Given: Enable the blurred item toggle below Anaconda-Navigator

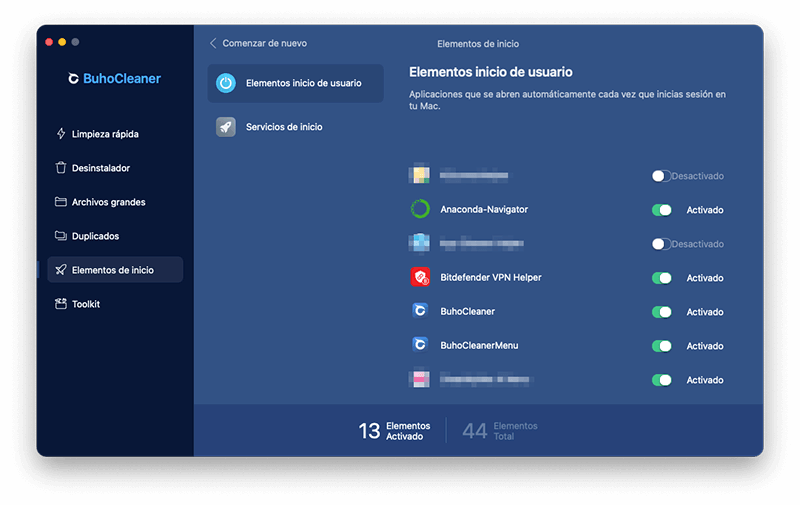Looking at the screenshot, I should point(661,244).
